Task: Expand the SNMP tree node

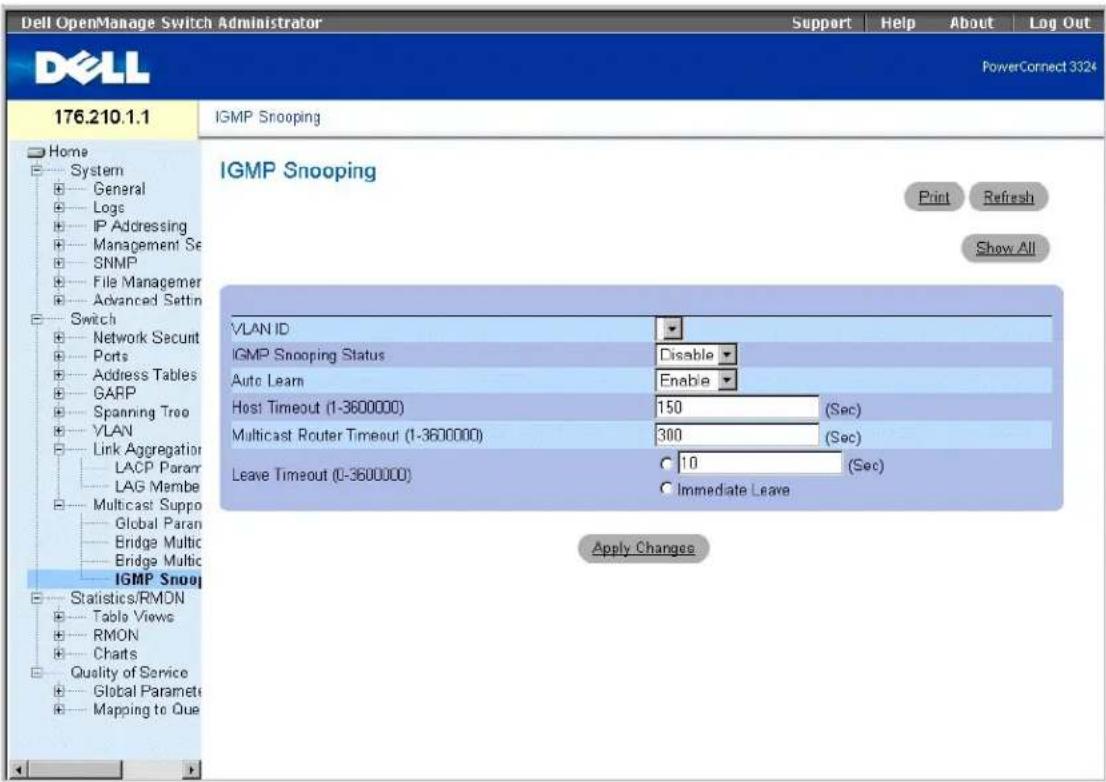Action: (59, 263)
